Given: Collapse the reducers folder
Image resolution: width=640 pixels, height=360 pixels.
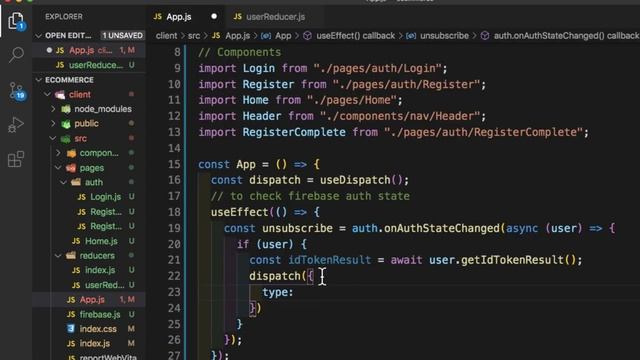Looking at the screenshot, I should coord(58,256).
